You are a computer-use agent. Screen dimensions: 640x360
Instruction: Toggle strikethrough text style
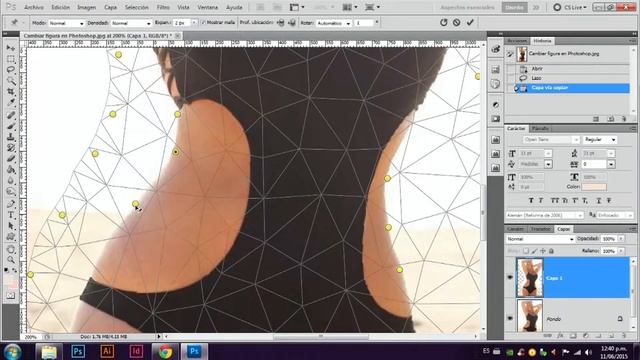pyautogui.click(x=609, y=200)
